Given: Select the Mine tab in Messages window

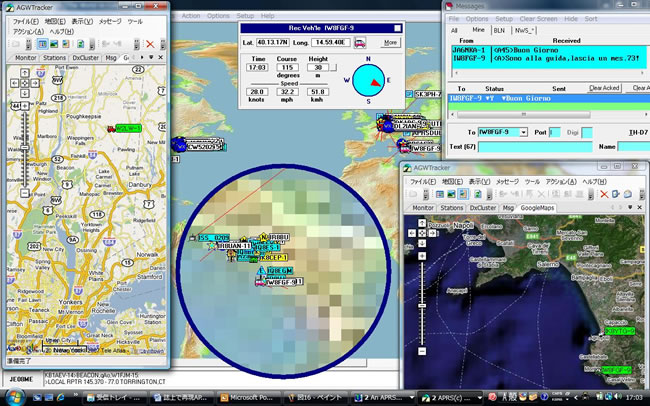Looking at the screenshot, I should (478, 30).
